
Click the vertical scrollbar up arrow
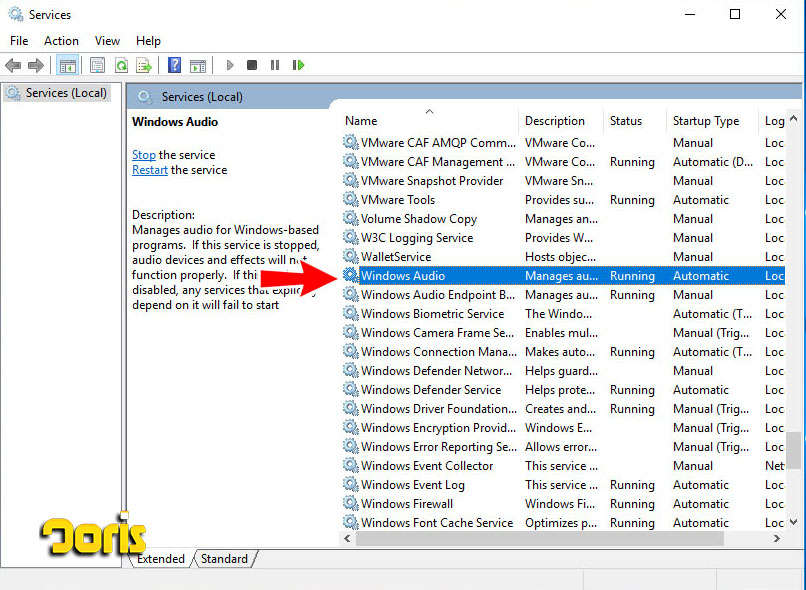click(x=793, y=119)
